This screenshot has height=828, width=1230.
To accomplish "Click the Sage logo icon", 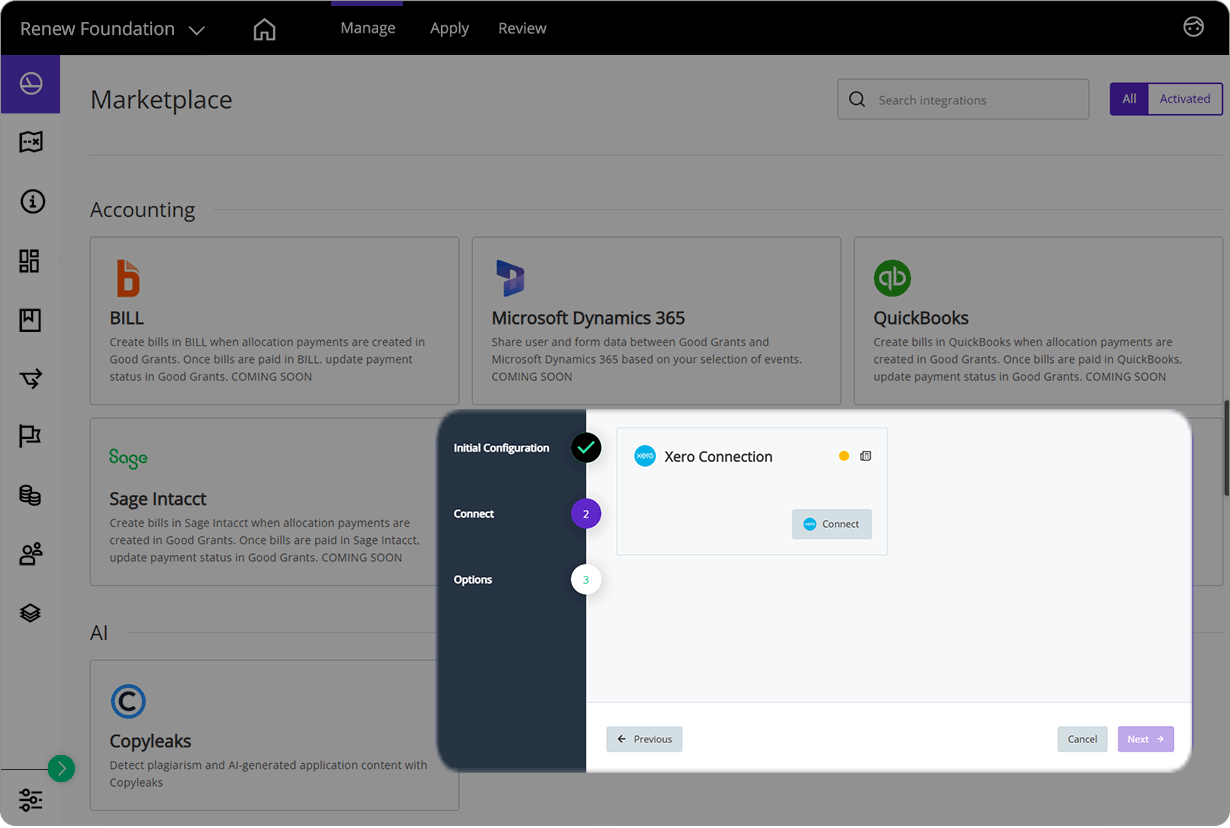I will (128, 458).
